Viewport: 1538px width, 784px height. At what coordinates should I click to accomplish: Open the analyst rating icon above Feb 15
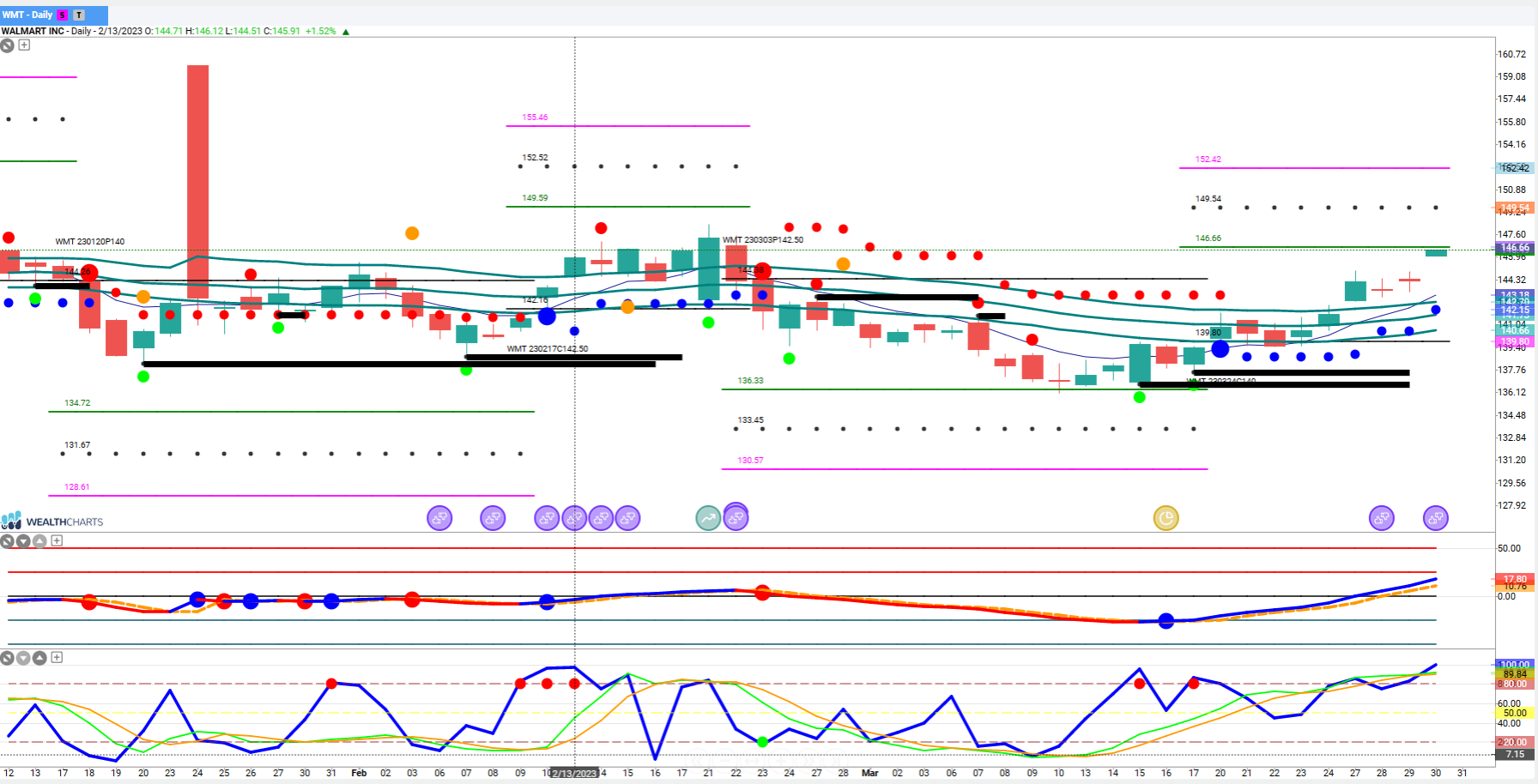[x=628, y=518]
